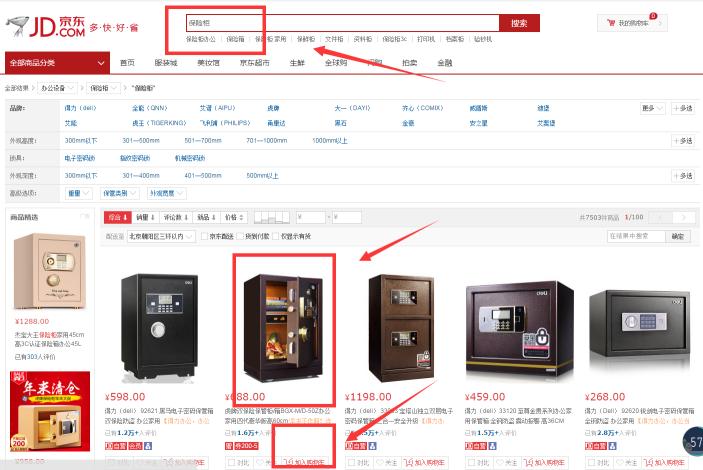Click the heart follow icon under ¥1198 safe

click(379, 462)
